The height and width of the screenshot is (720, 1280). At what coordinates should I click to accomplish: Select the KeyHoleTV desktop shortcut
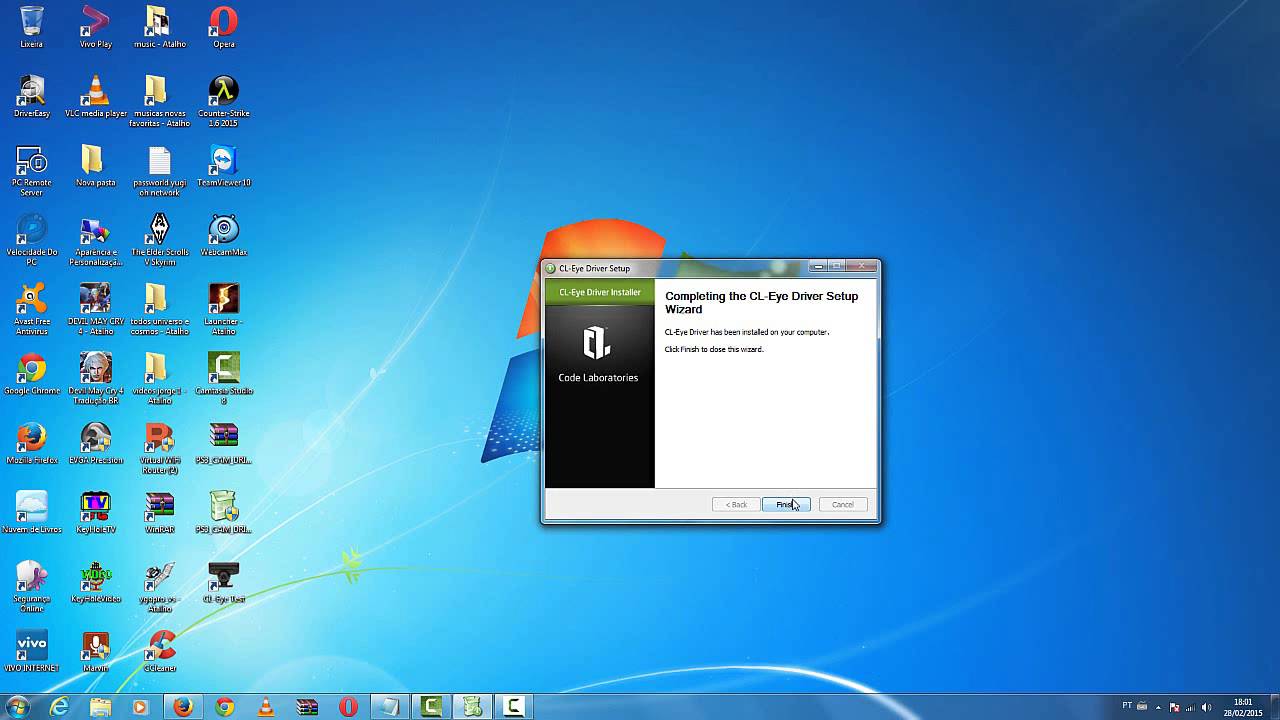tap(95, 511)
